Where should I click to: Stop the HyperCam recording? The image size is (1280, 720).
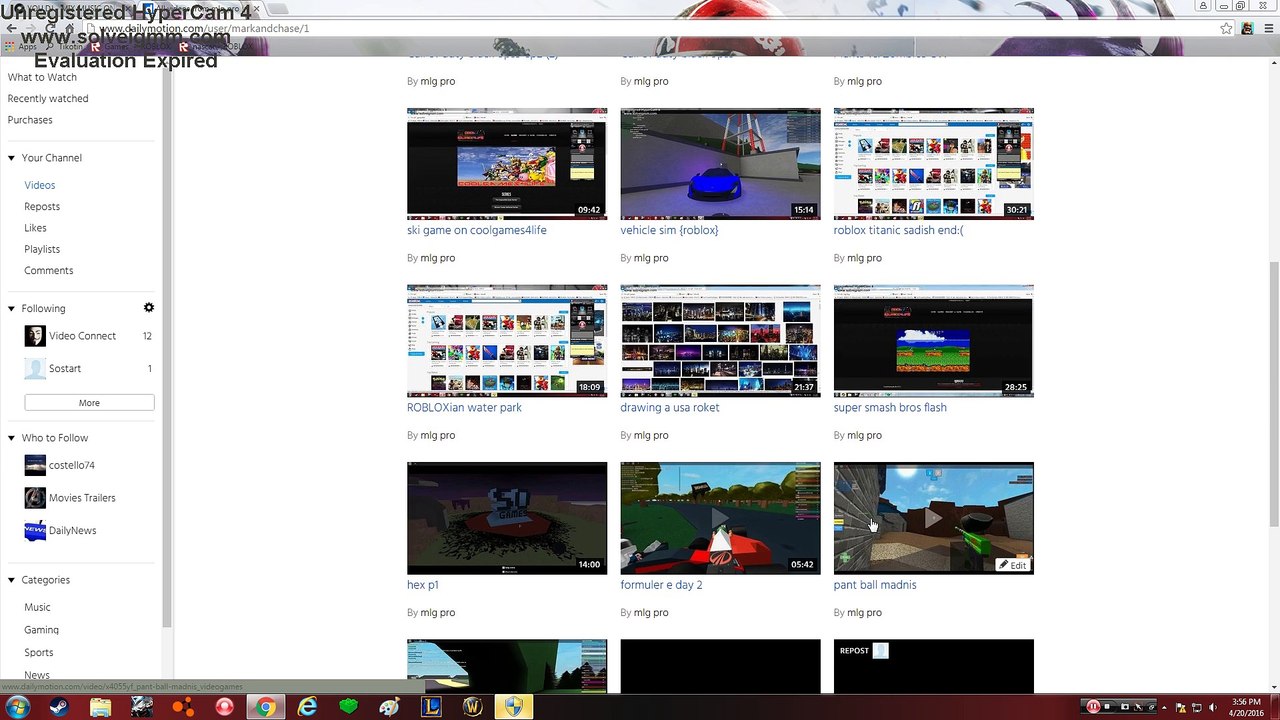[1107, 707]
